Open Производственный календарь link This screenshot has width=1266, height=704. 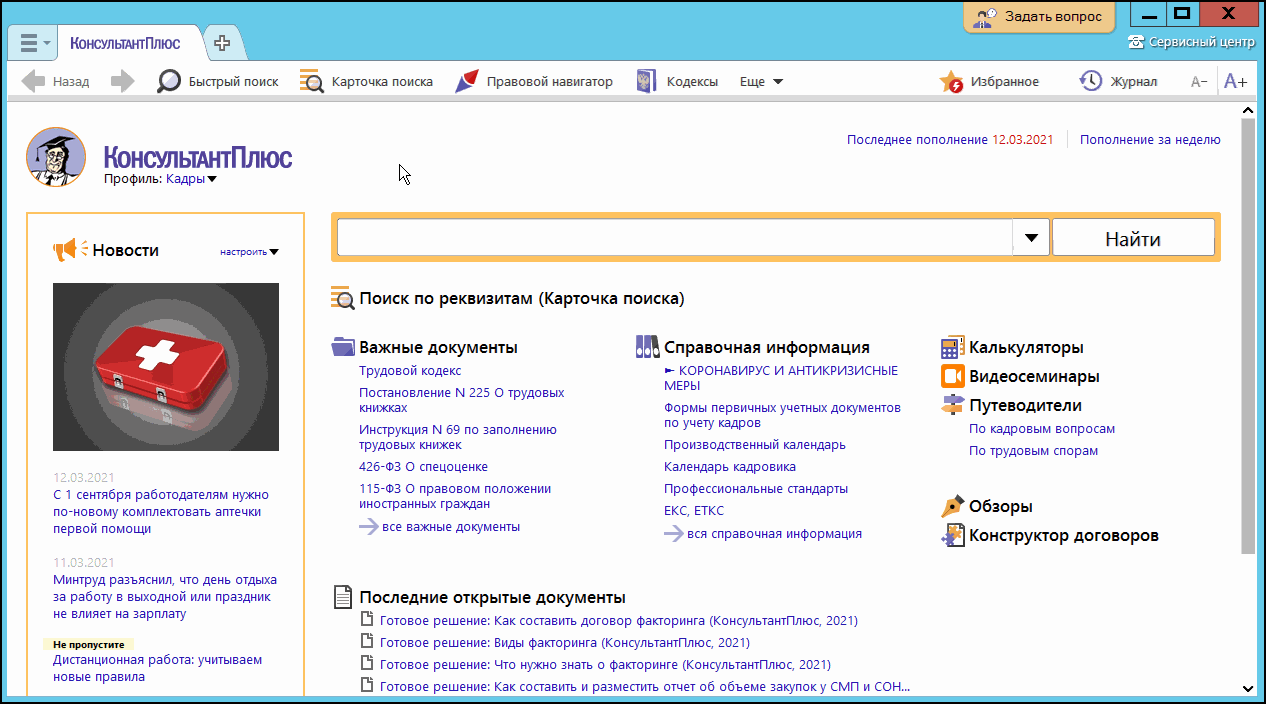755,445
